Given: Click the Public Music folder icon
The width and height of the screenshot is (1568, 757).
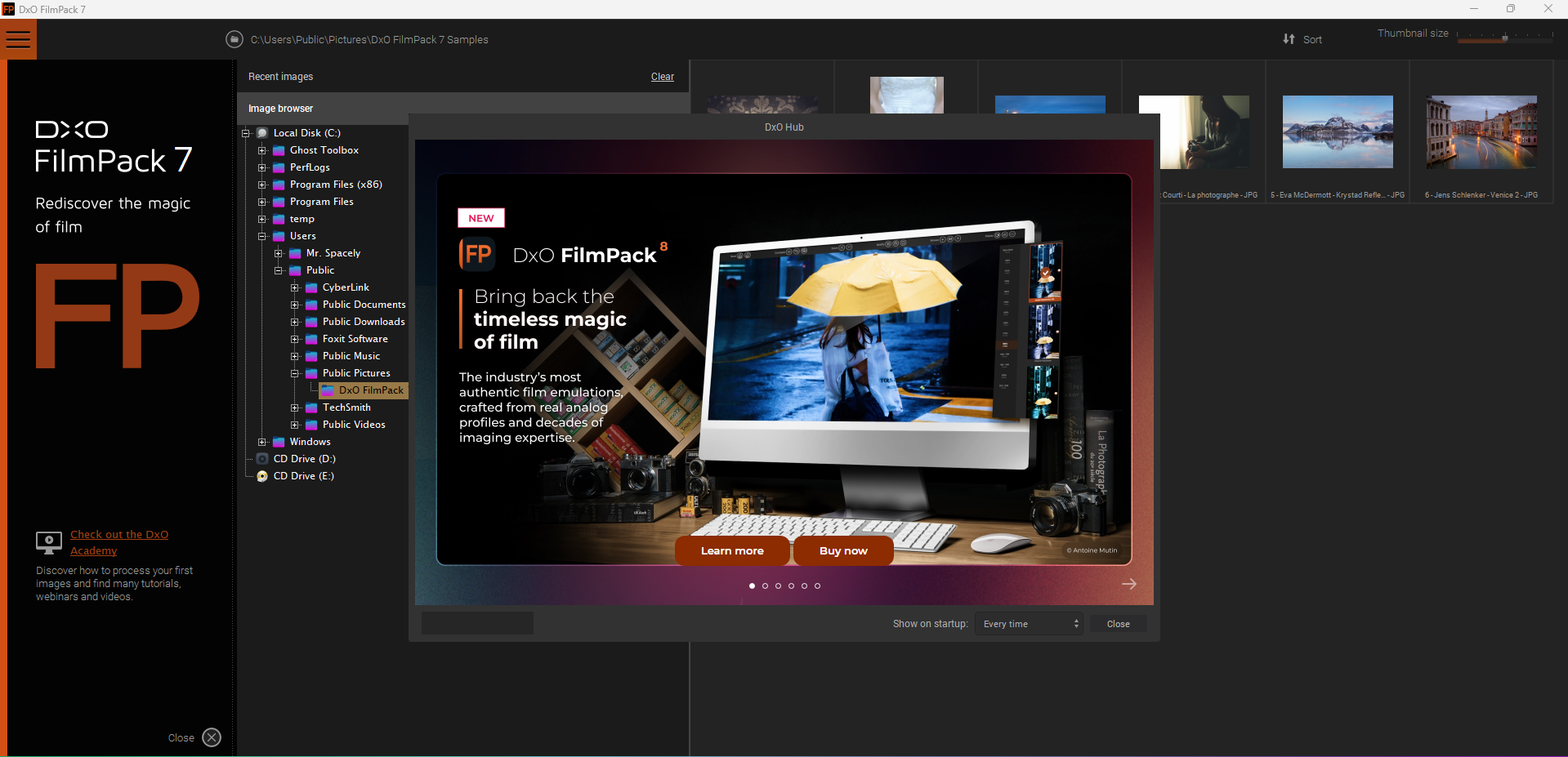Looking at the screenshot, I should [311, 356].
